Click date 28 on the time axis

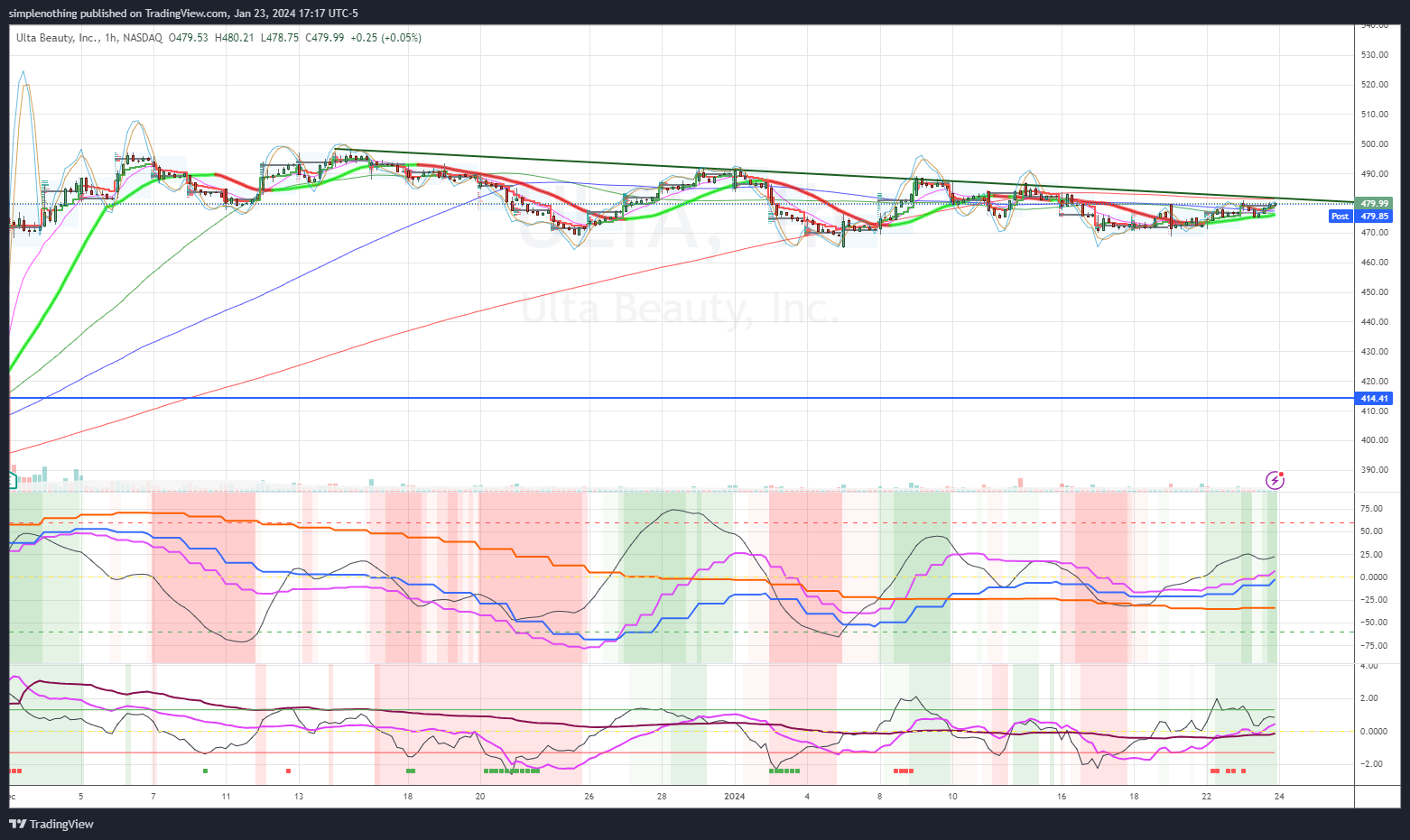(662, 797)
